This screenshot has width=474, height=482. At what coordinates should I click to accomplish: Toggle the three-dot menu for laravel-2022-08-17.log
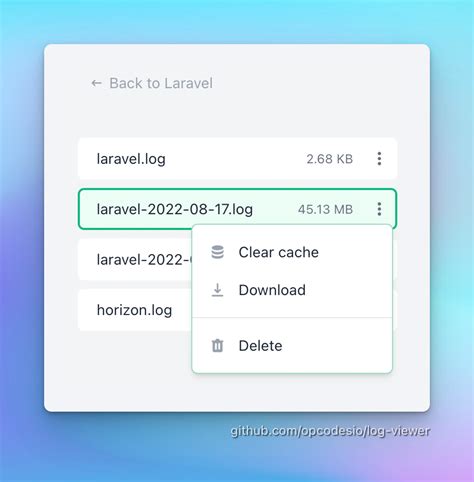[379, 209]
